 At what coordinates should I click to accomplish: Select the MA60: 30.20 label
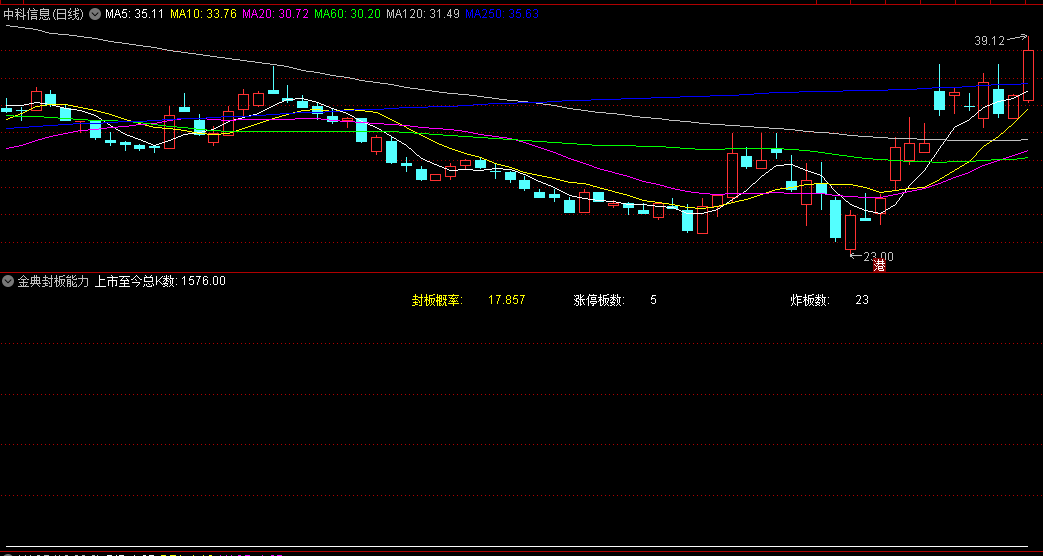point(347,14)
